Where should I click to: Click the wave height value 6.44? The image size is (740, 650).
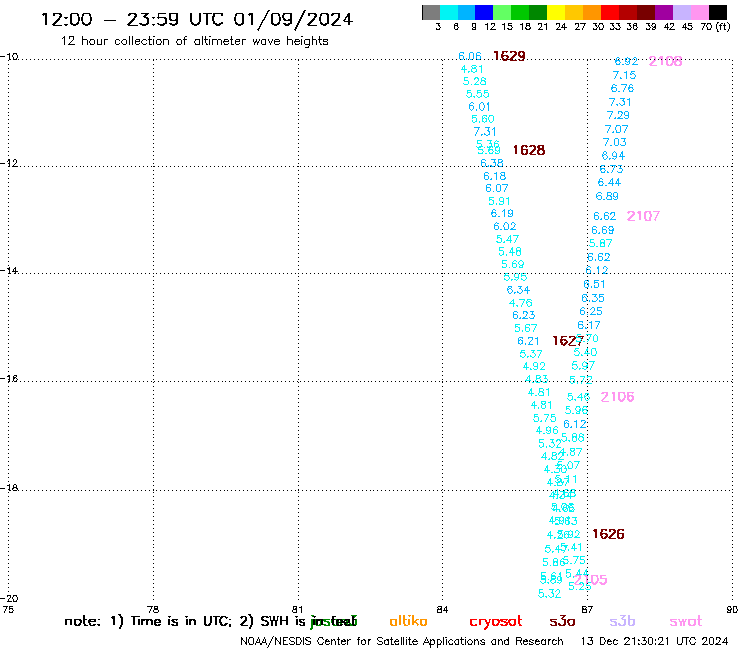pyautogui.click(x=609, y=182)
